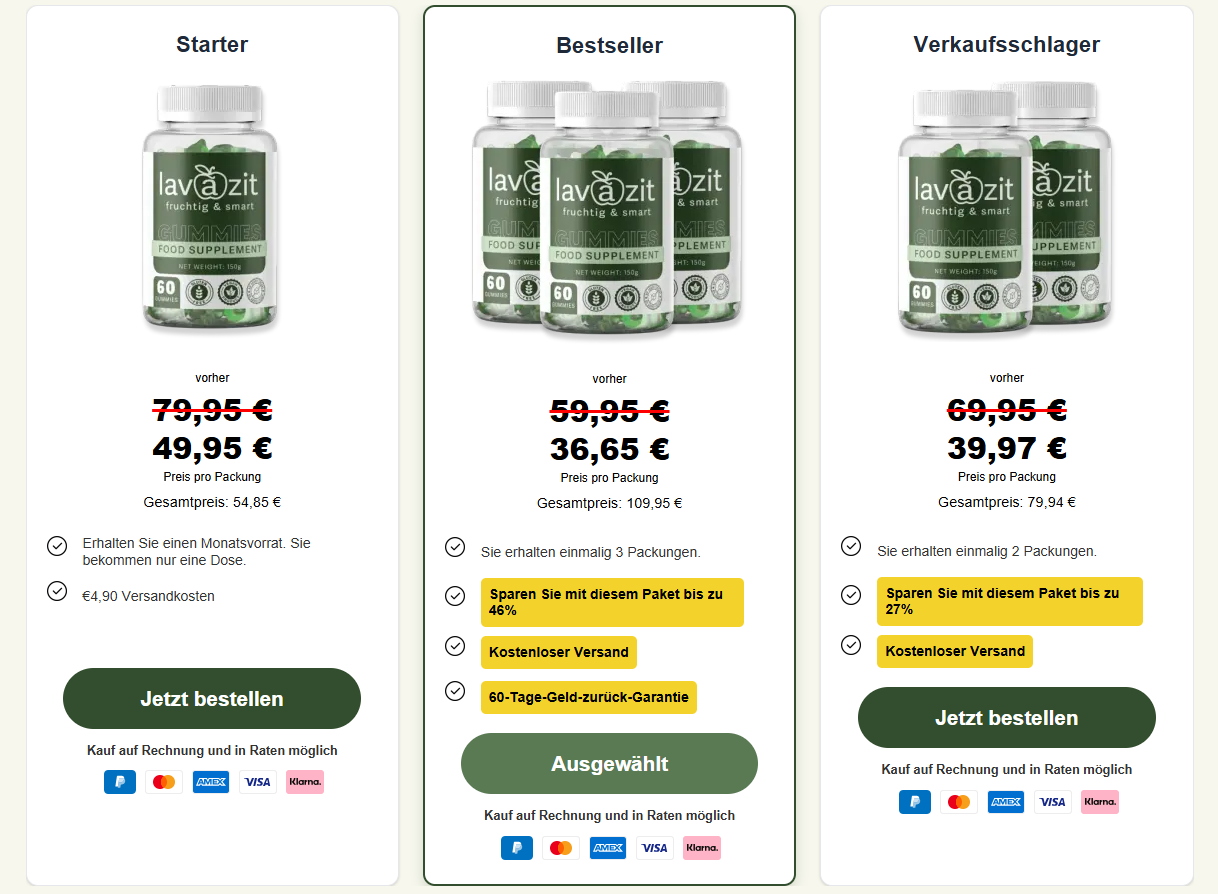Click the yellow Kostenloser Versand badge in Verkaufsschlager
The height and width of the screenshot is (894, 1218).
click(x=955, y=651)
